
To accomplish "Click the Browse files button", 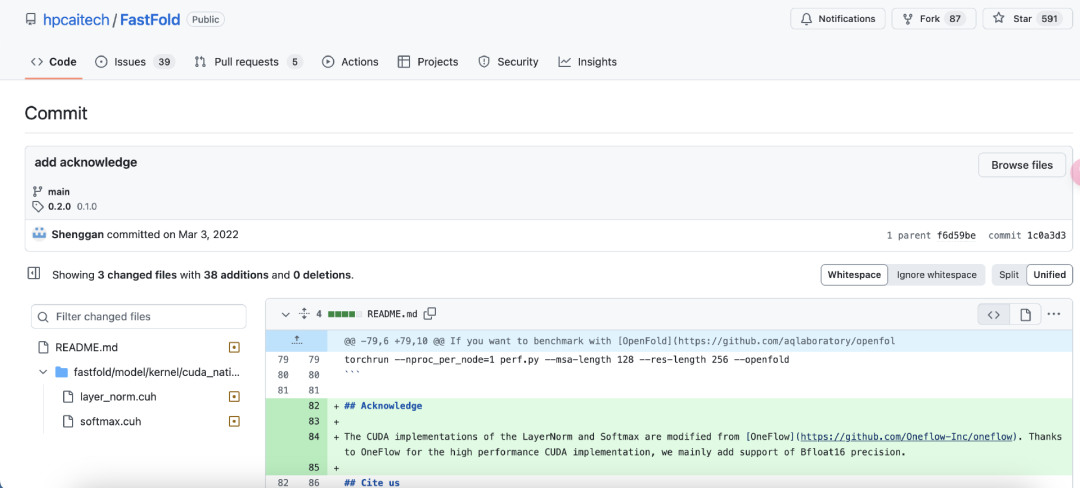I will pos(1021,165).
